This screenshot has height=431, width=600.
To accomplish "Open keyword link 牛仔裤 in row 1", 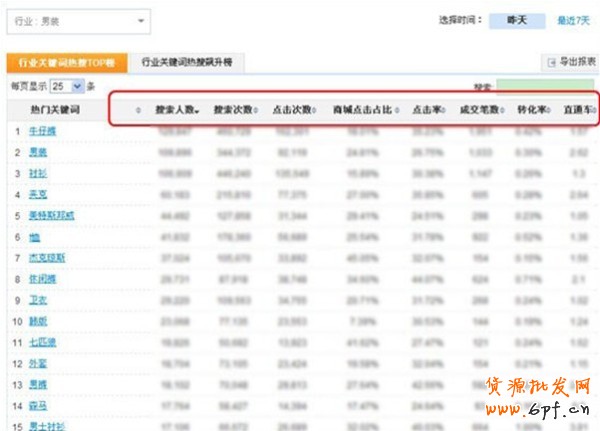I will (x=41, y=131).
